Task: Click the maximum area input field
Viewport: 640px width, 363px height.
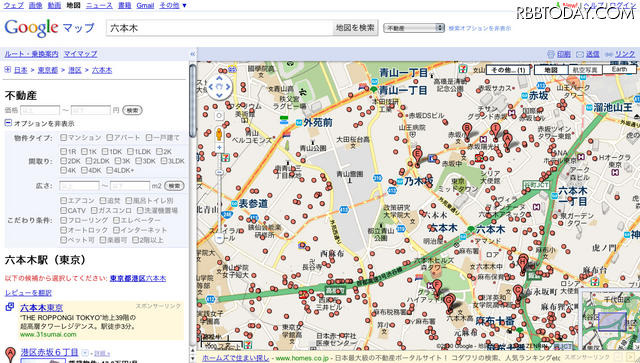Action: pos(130,186)
